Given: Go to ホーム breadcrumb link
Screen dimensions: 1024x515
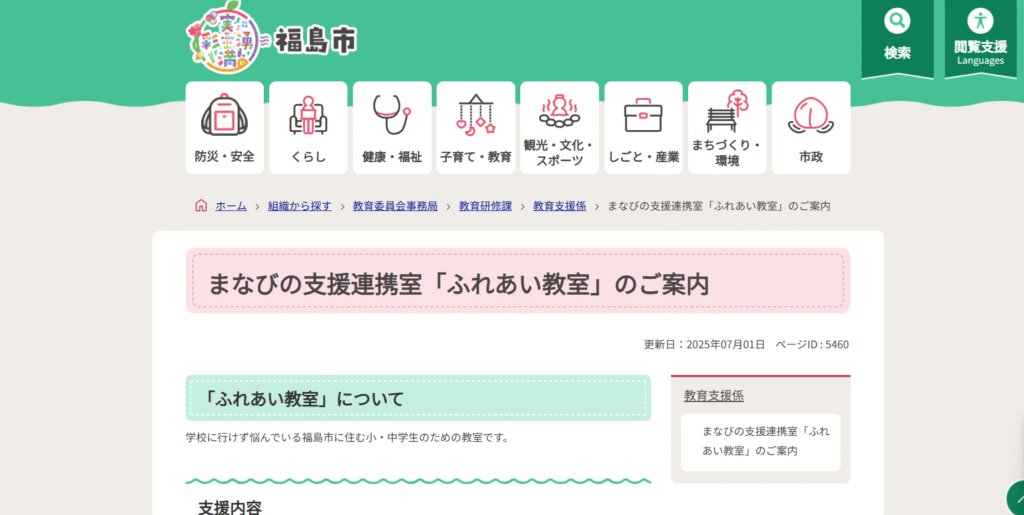Looking at the screenshot, I should click(231, 206).
